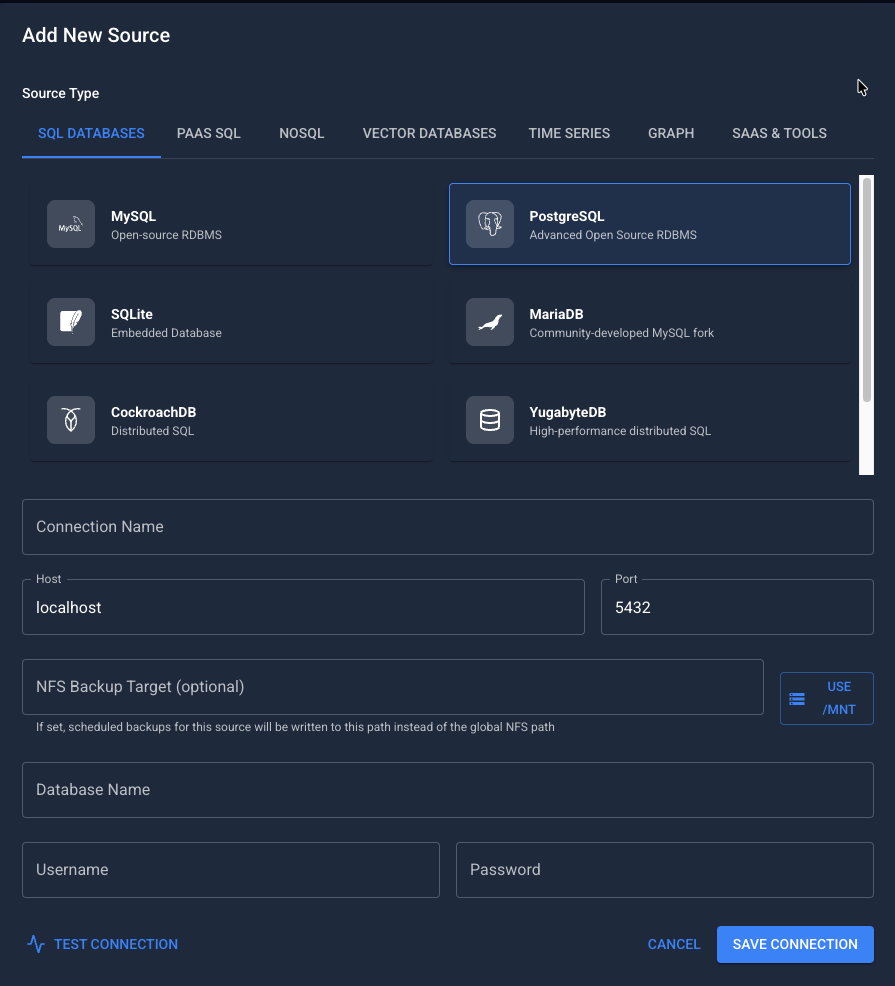895x986 pixels.
Task: Focus the Connection Name field
Action: 448,527
